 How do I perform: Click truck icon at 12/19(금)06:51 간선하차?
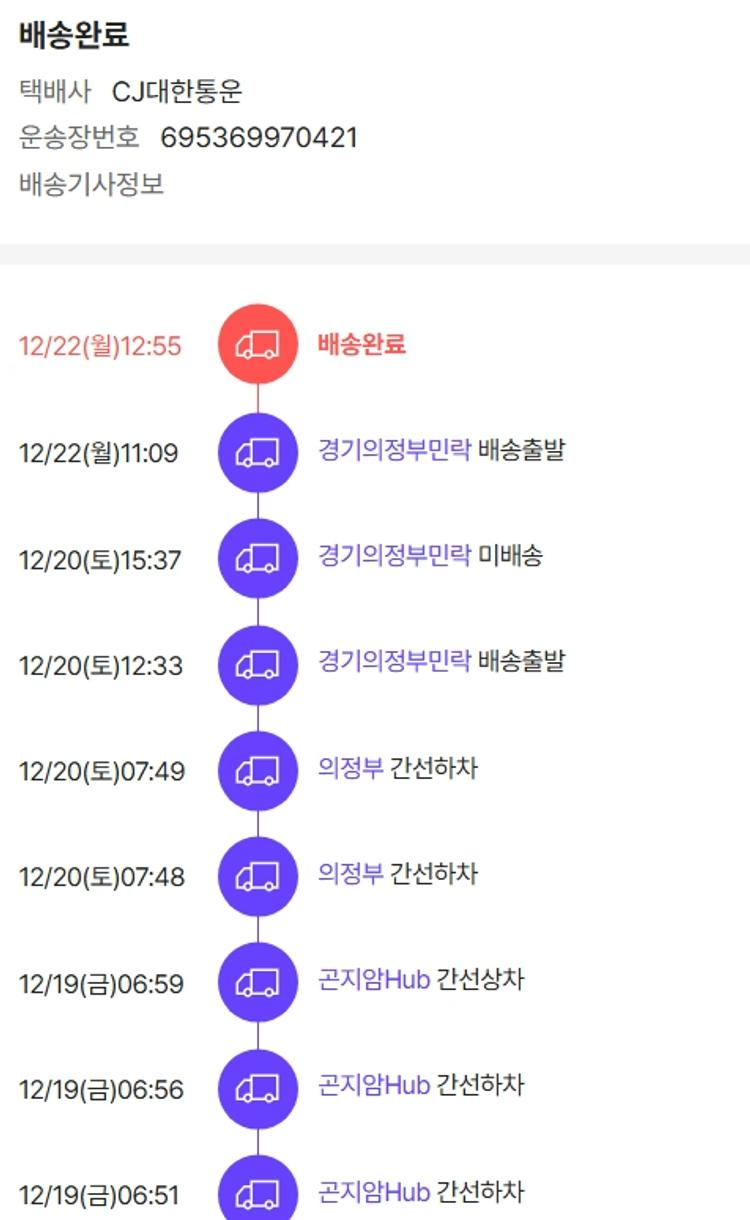257,1193
